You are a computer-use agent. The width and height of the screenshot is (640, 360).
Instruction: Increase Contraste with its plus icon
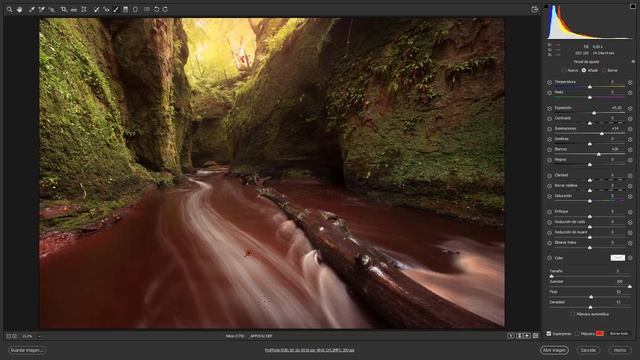(630, 119)
